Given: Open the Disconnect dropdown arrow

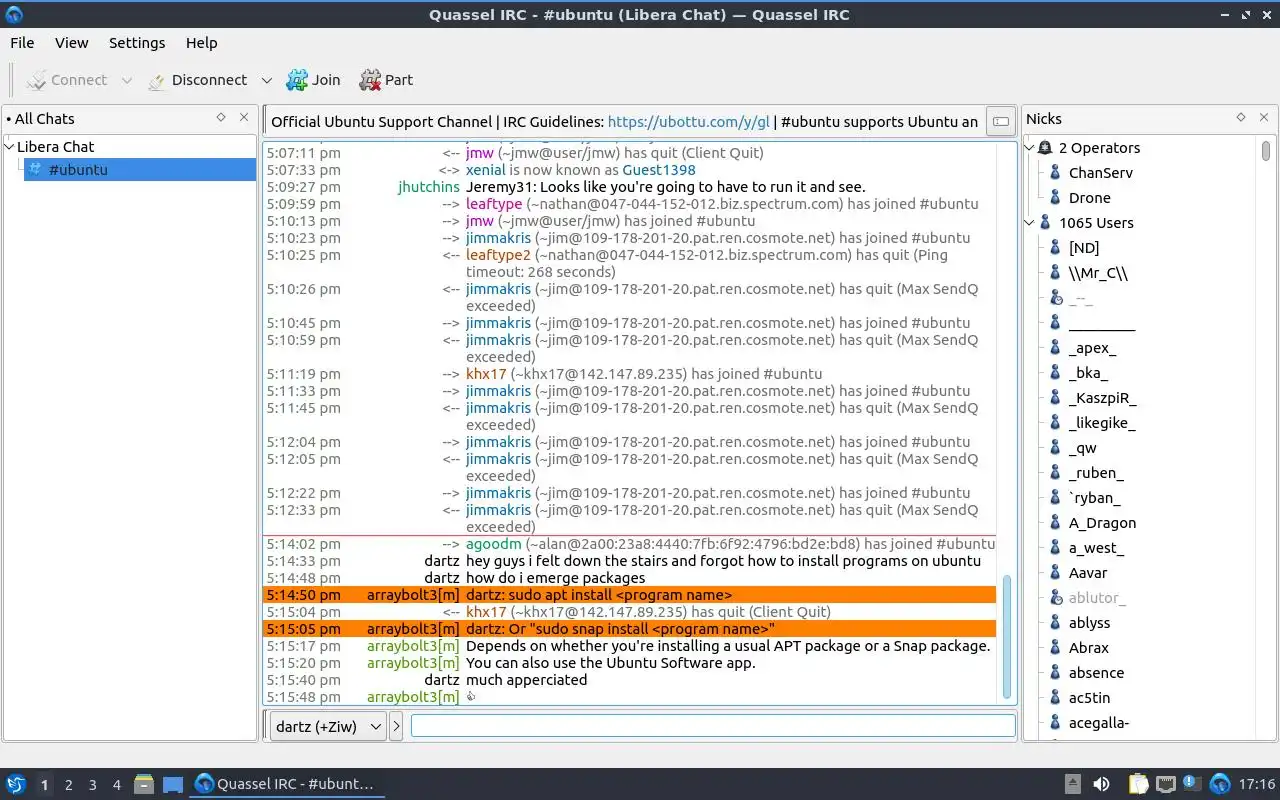Looking at the screenshot, I should coord(266,80).
